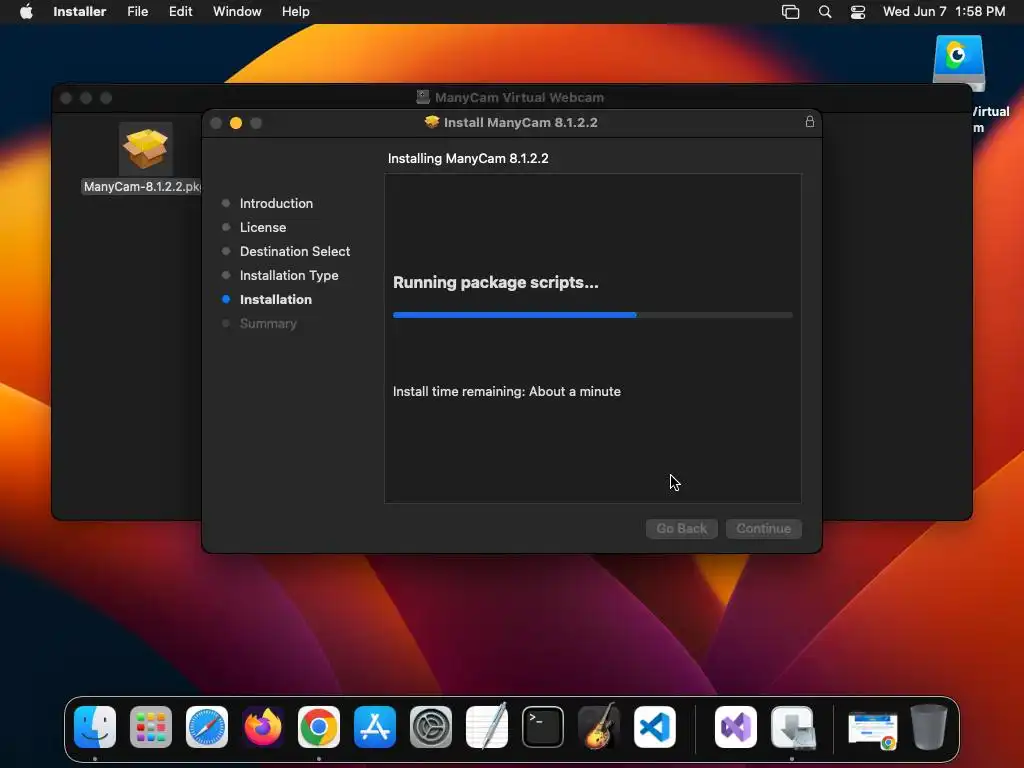1024x768 pixels.
Task: Click the Go Back button
Action: (682, 528)
